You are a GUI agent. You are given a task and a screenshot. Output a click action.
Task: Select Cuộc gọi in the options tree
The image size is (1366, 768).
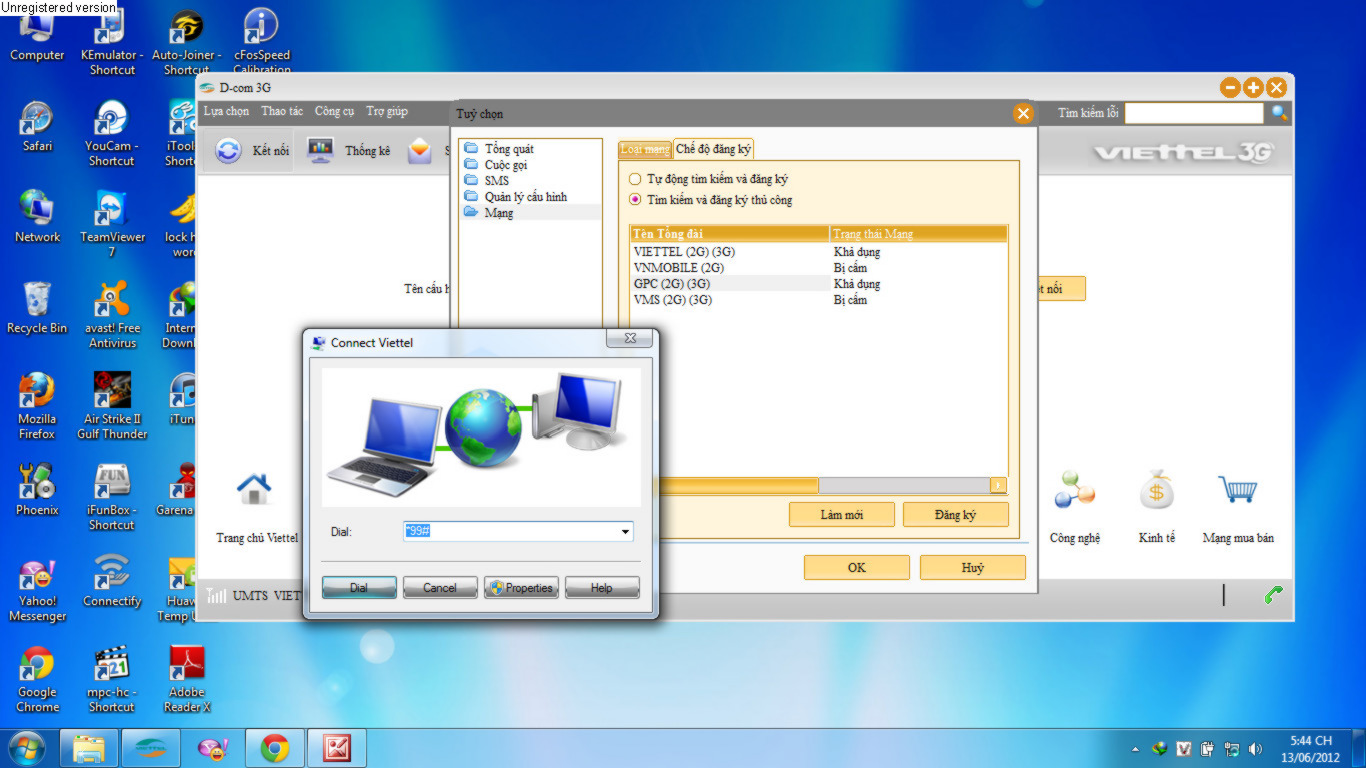(506, 165)
